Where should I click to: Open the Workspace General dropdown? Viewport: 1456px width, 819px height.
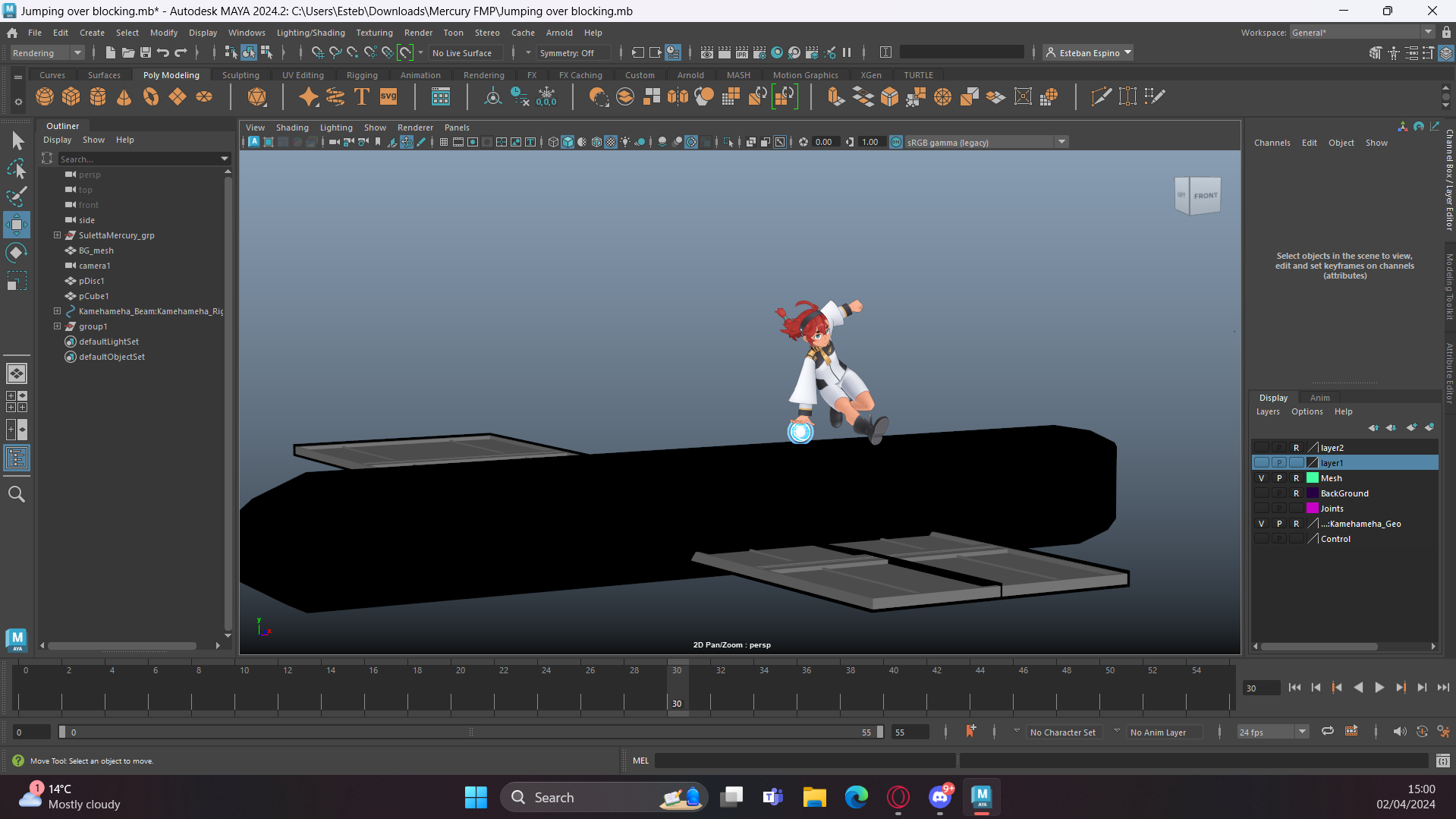[1361, 33]
